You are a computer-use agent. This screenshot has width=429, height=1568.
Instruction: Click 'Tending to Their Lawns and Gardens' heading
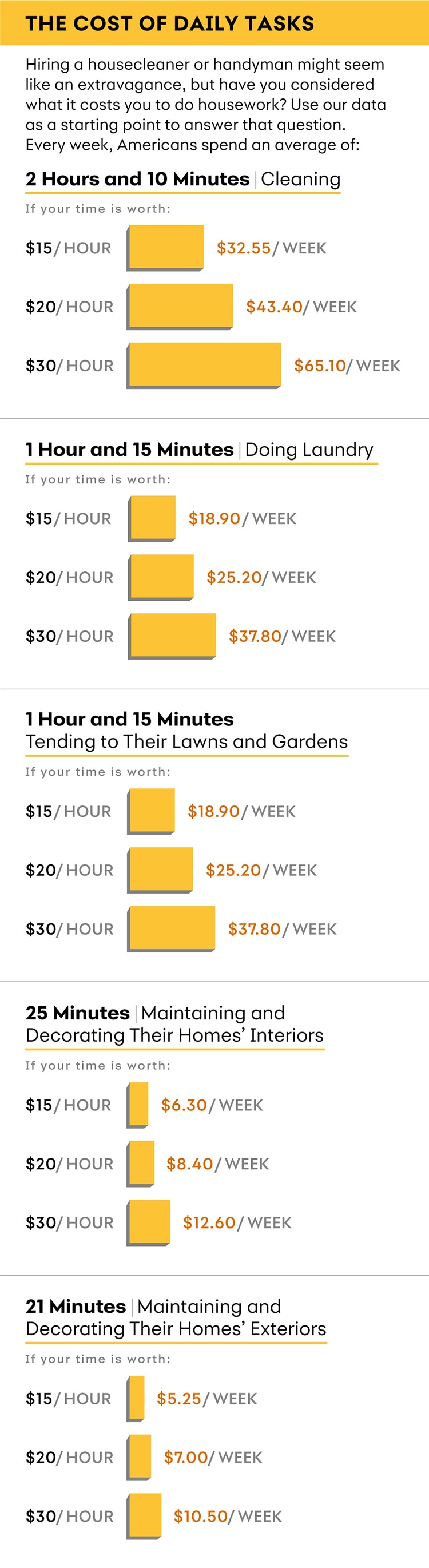pyautogui.click(x=187, y=741)
